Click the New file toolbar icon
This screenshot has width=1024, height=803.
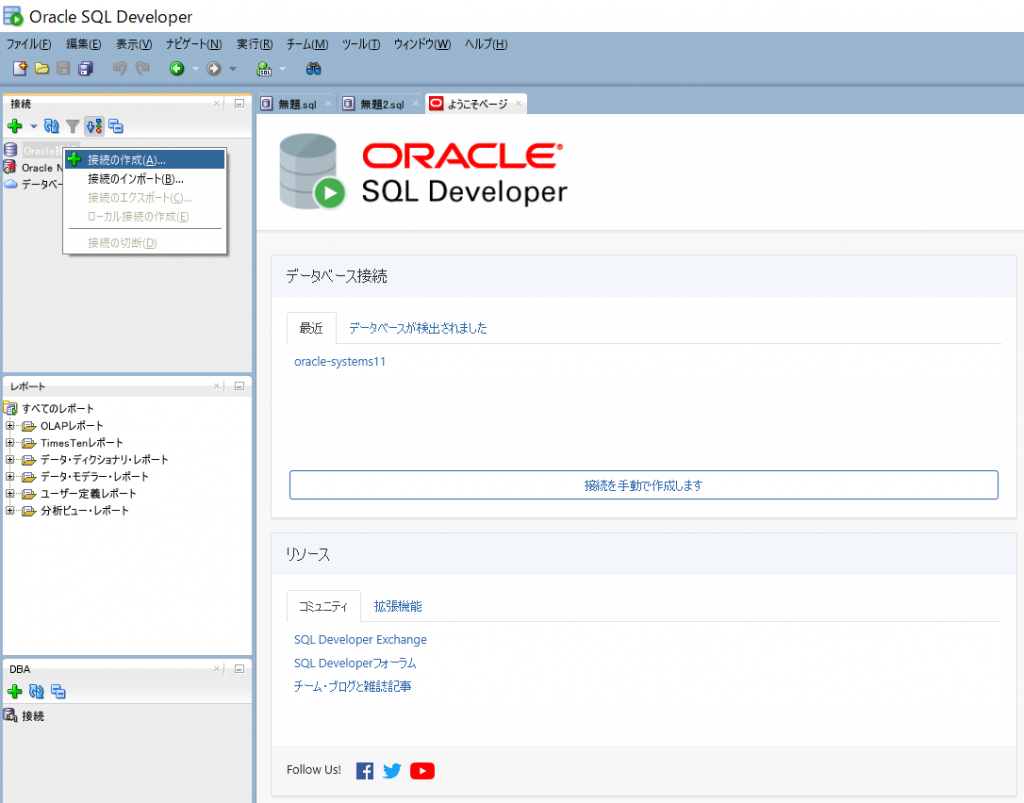pos(20,68)
